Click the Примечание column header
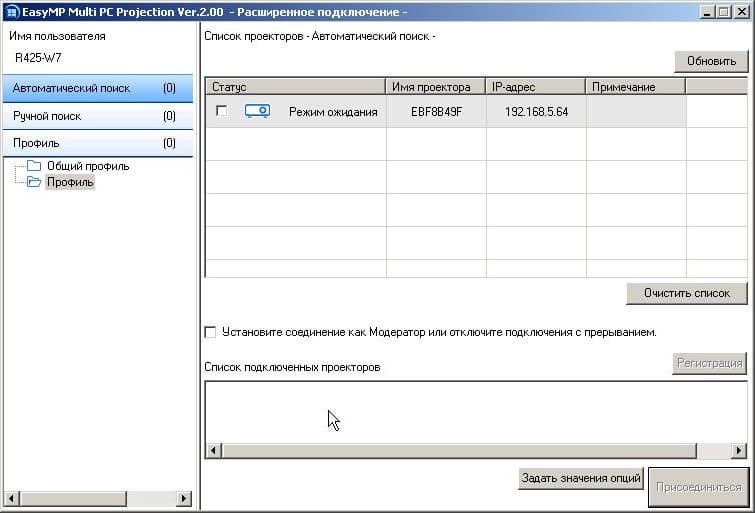 [636, 87]
